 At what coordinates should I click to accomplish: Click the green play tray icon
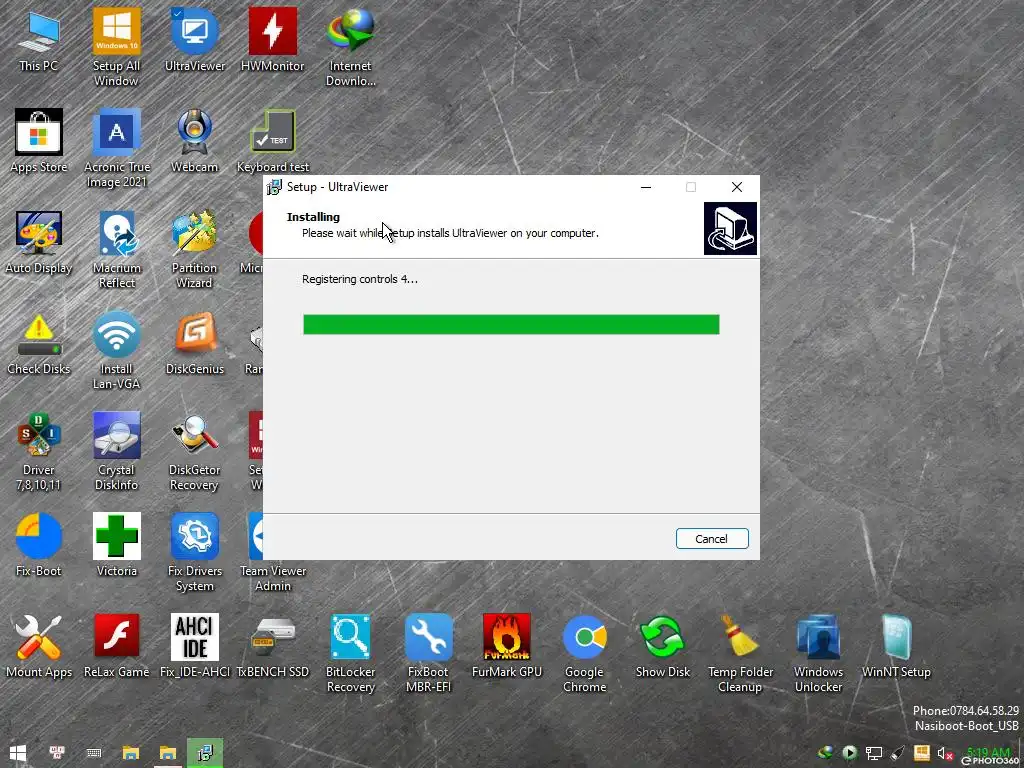(x=850, y=754)
